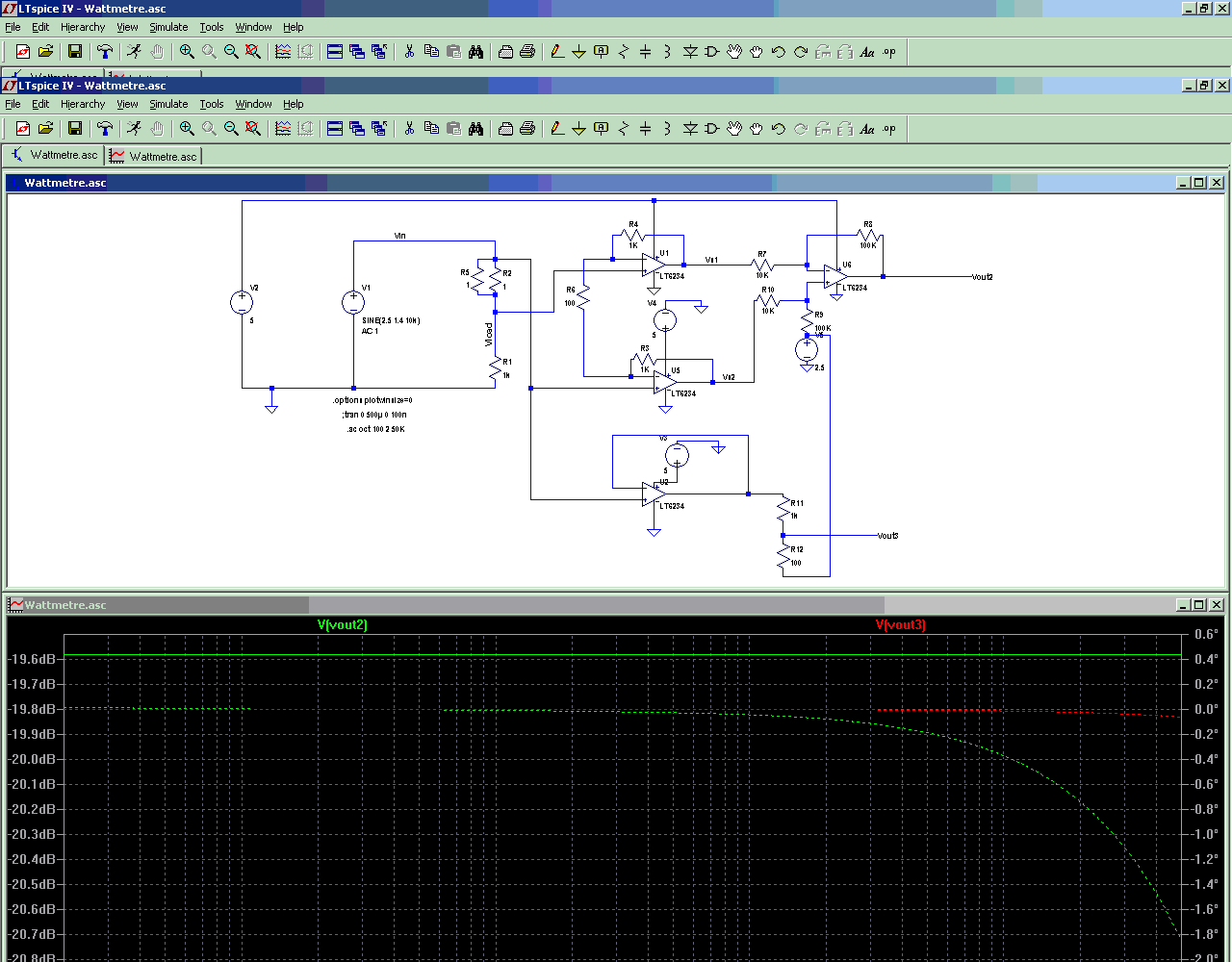The image size is (1232, 962).
Task: Open the Hierarchy menu in lower menu bar
Action: click(x=83, y=104)
